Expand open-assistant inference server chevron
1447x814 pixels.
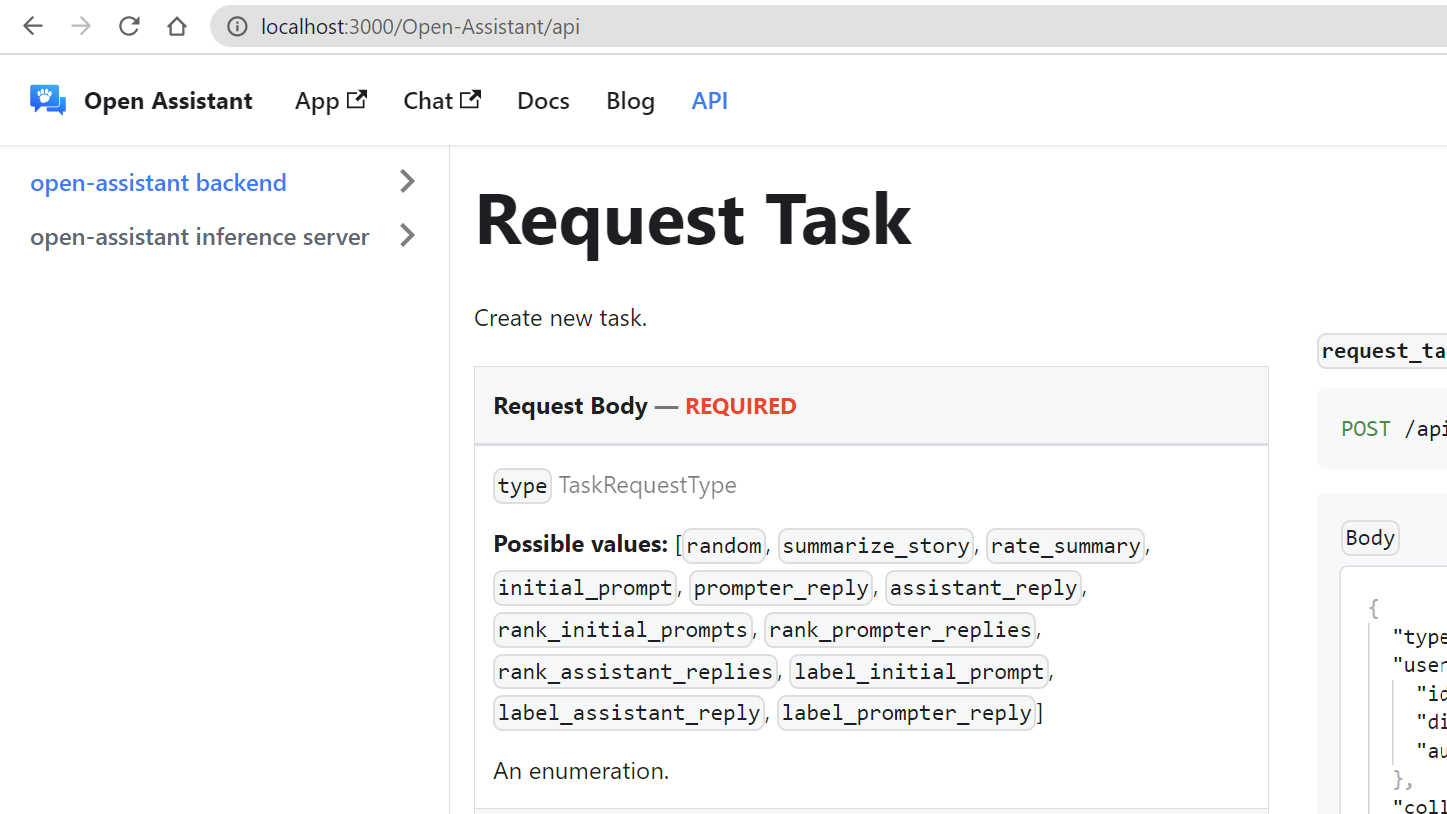(407, 235)
